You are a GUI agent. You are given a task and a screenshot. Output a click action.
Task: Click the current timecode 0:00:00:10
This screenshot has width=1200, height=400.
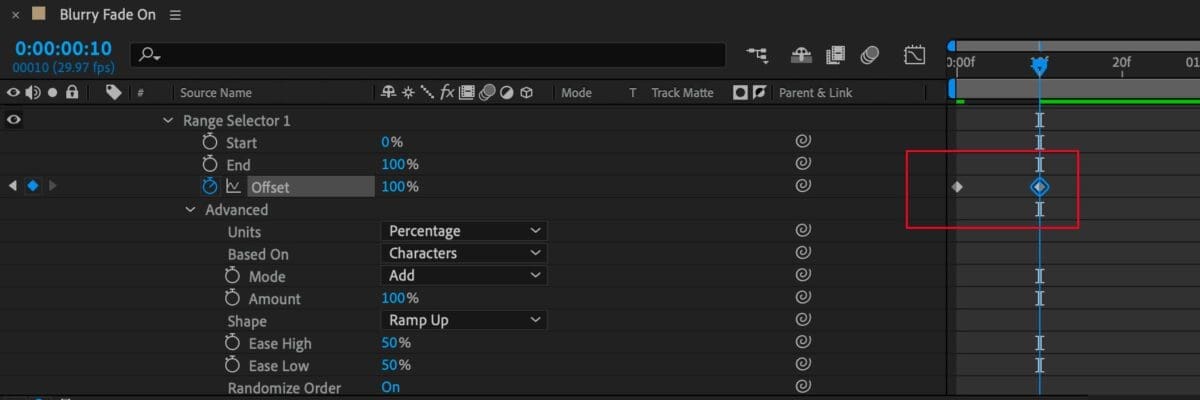point(63,48)
